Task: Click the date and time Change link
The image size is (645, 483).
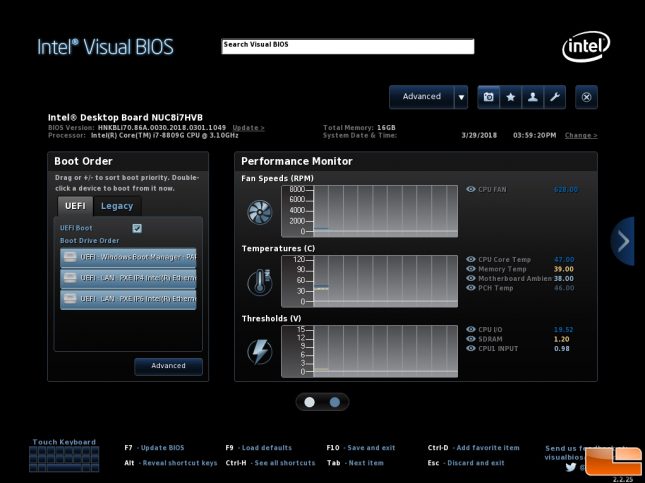Action: coord(581,135)
